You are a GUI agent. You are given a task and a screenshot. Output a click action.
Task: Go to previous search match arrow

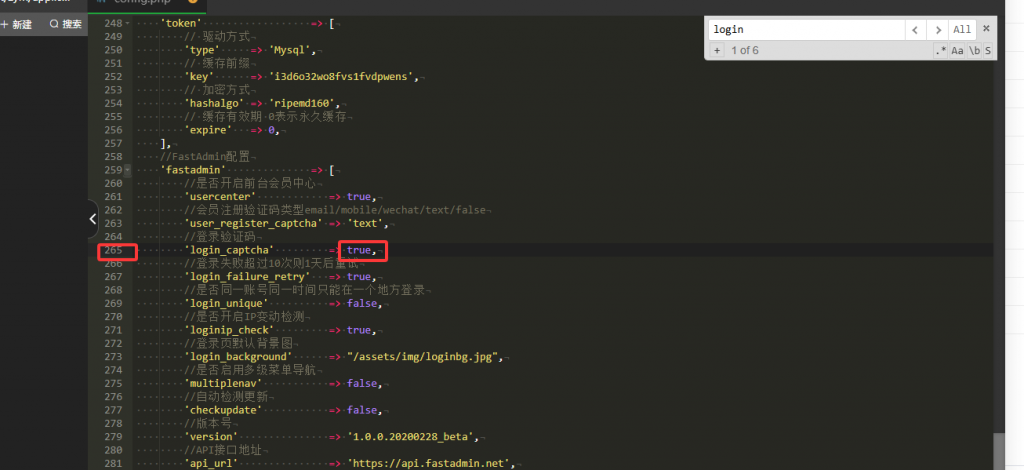(x=916, y=30)
